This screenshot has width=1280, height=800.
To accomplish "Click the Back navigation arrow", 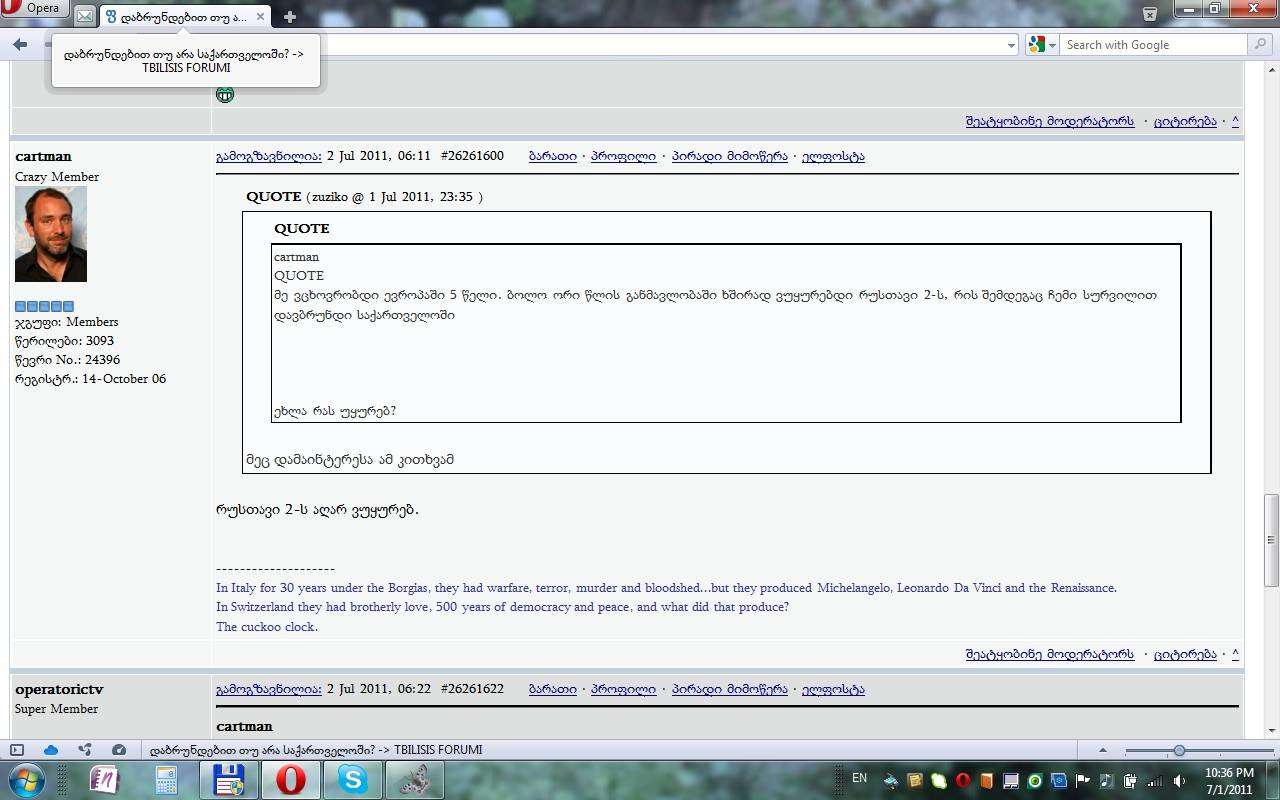I will (x=20, y=45).
